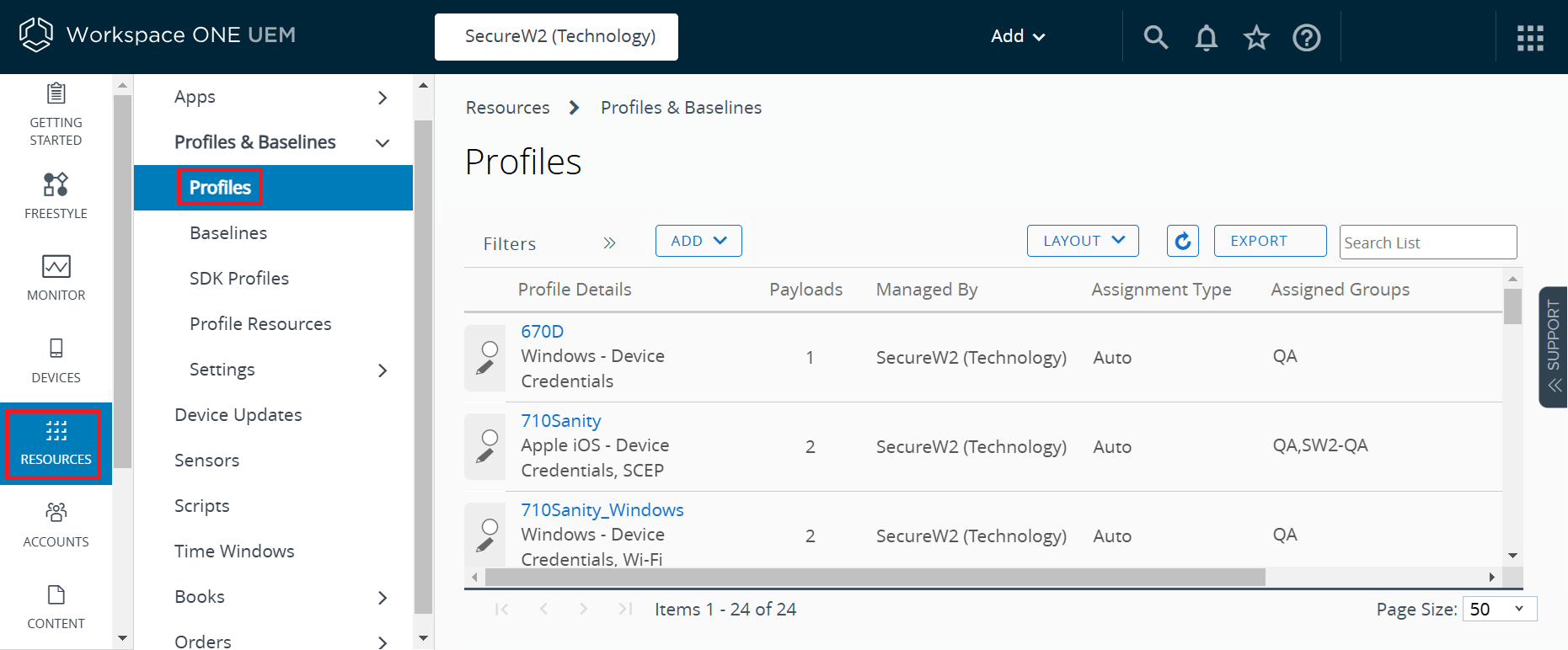
Task: Click Profiles & Baselines breadcrumb
Action: (681, 108)
